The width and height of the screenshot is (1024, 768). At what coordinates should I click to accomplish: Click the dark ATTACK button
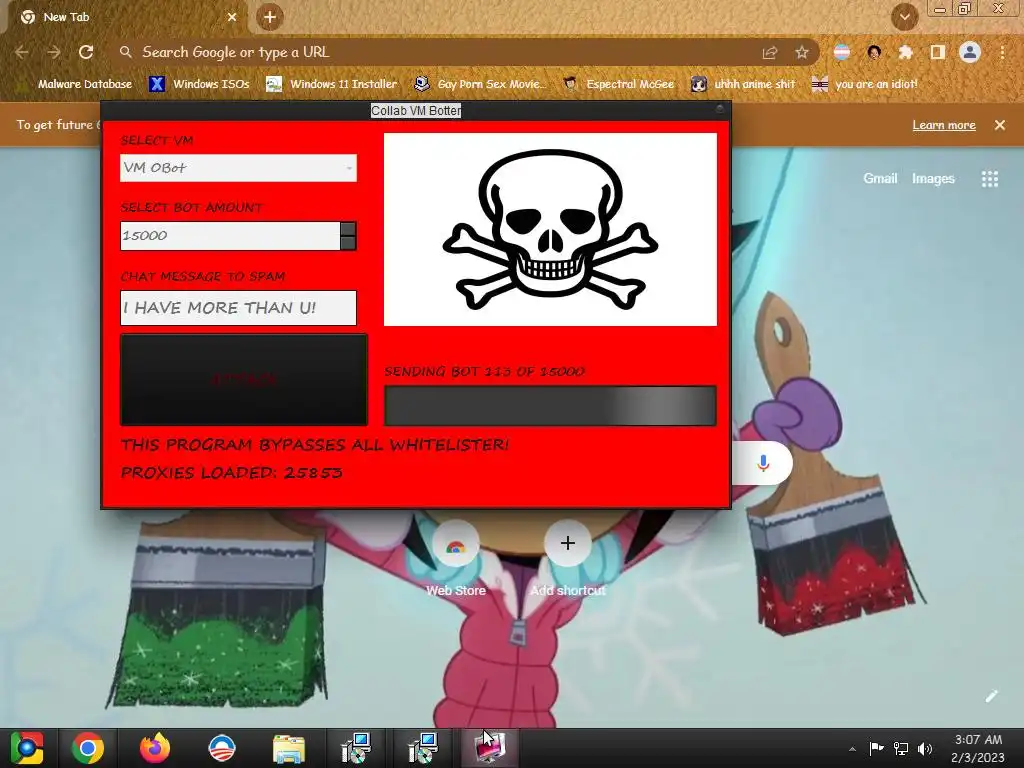pyautogui.click(x=244, y=379)
